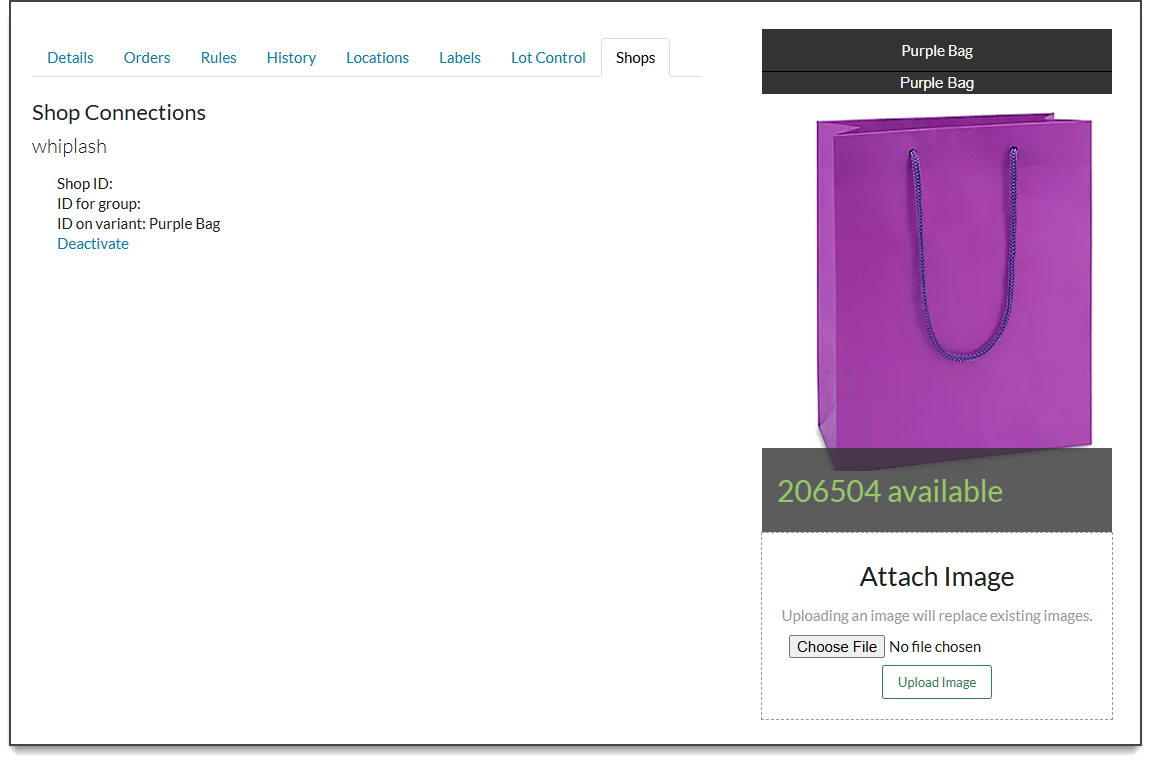Switch to the Orders tab
The height and width of the screenshot is (764, 1151).
(x=147, y=58)
